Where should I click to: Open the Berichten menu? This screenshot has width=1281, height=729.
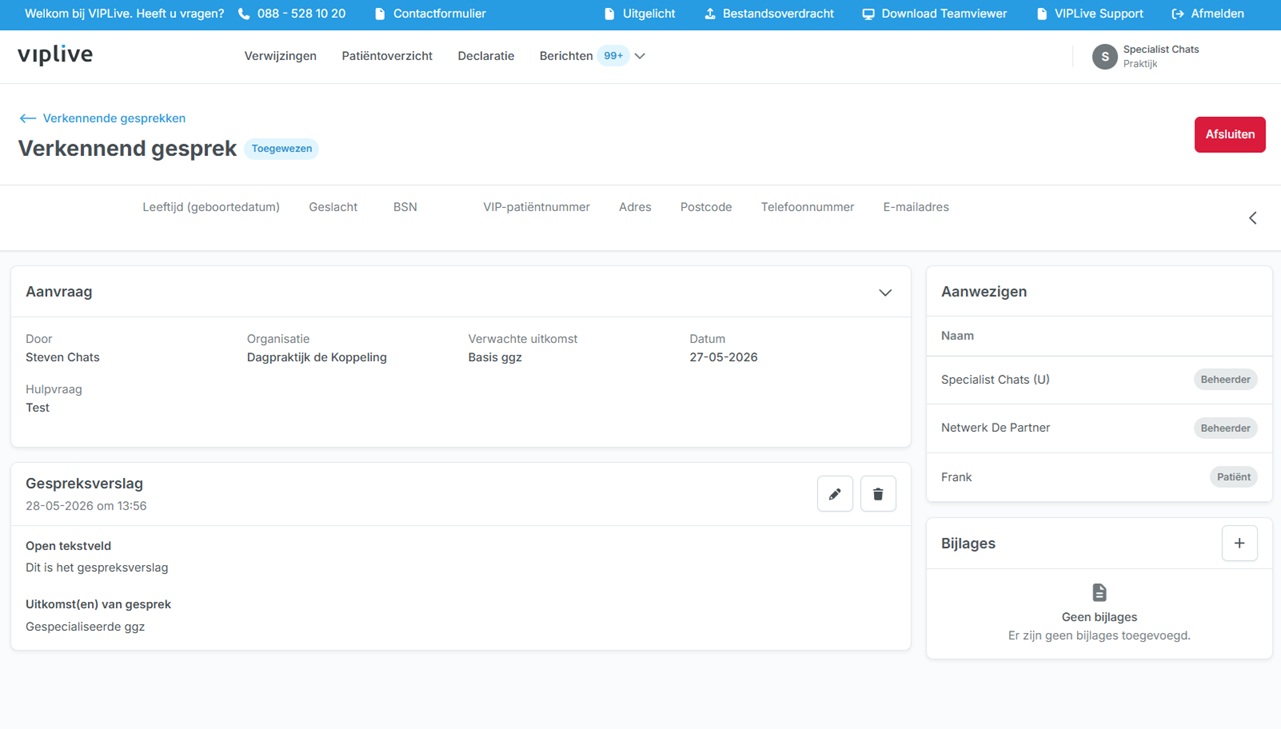coord(566,56)
